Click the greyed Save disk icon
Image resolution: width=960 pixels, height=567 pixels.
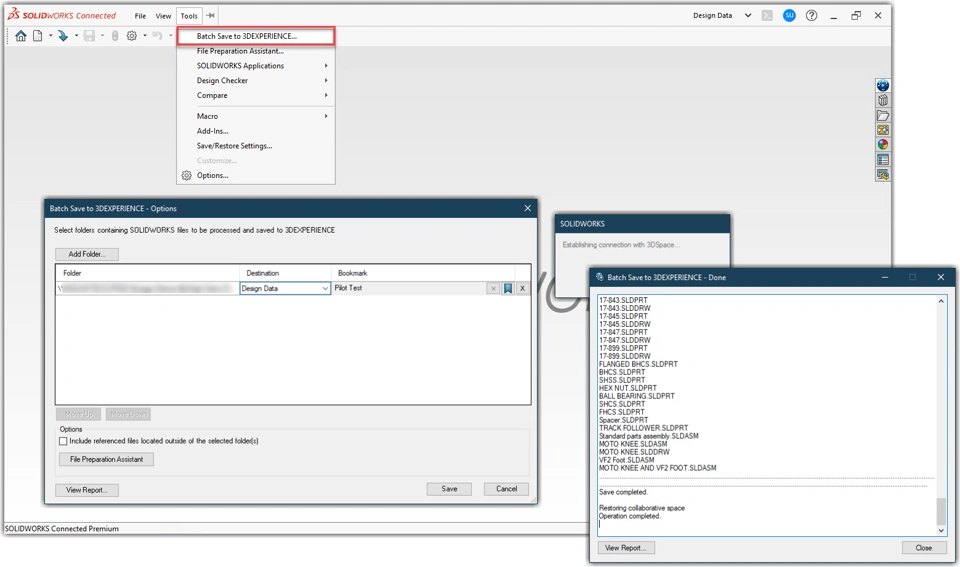pyautogui.click(x=89, y=36)
